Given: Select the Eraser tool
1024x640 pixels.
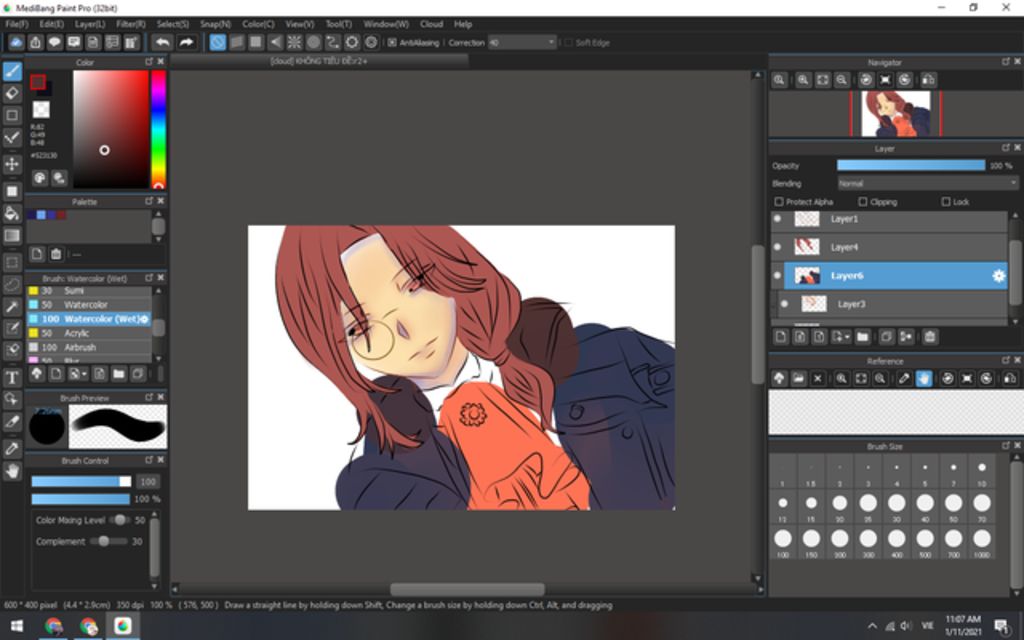Looking at the screenshot, I should [x=12, y=93].
